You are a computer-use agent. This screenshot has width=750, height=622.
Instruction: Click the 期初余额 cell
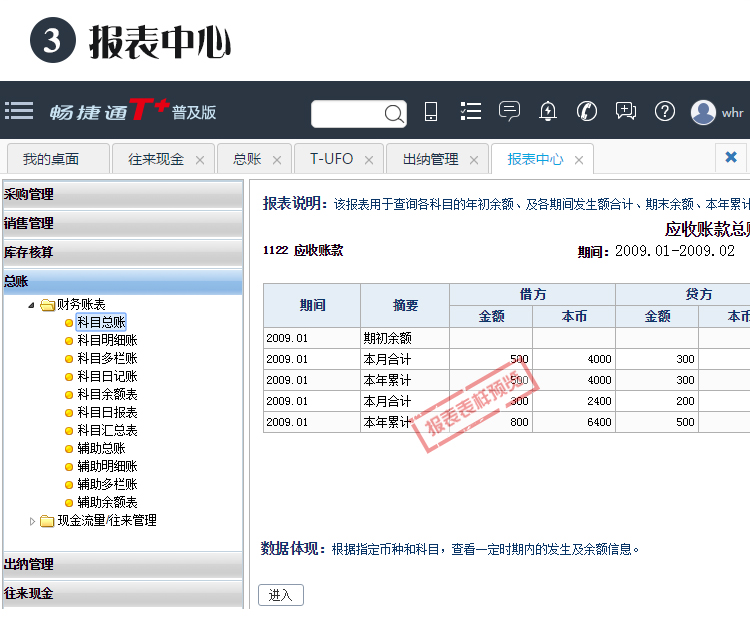tap(405, 338)
